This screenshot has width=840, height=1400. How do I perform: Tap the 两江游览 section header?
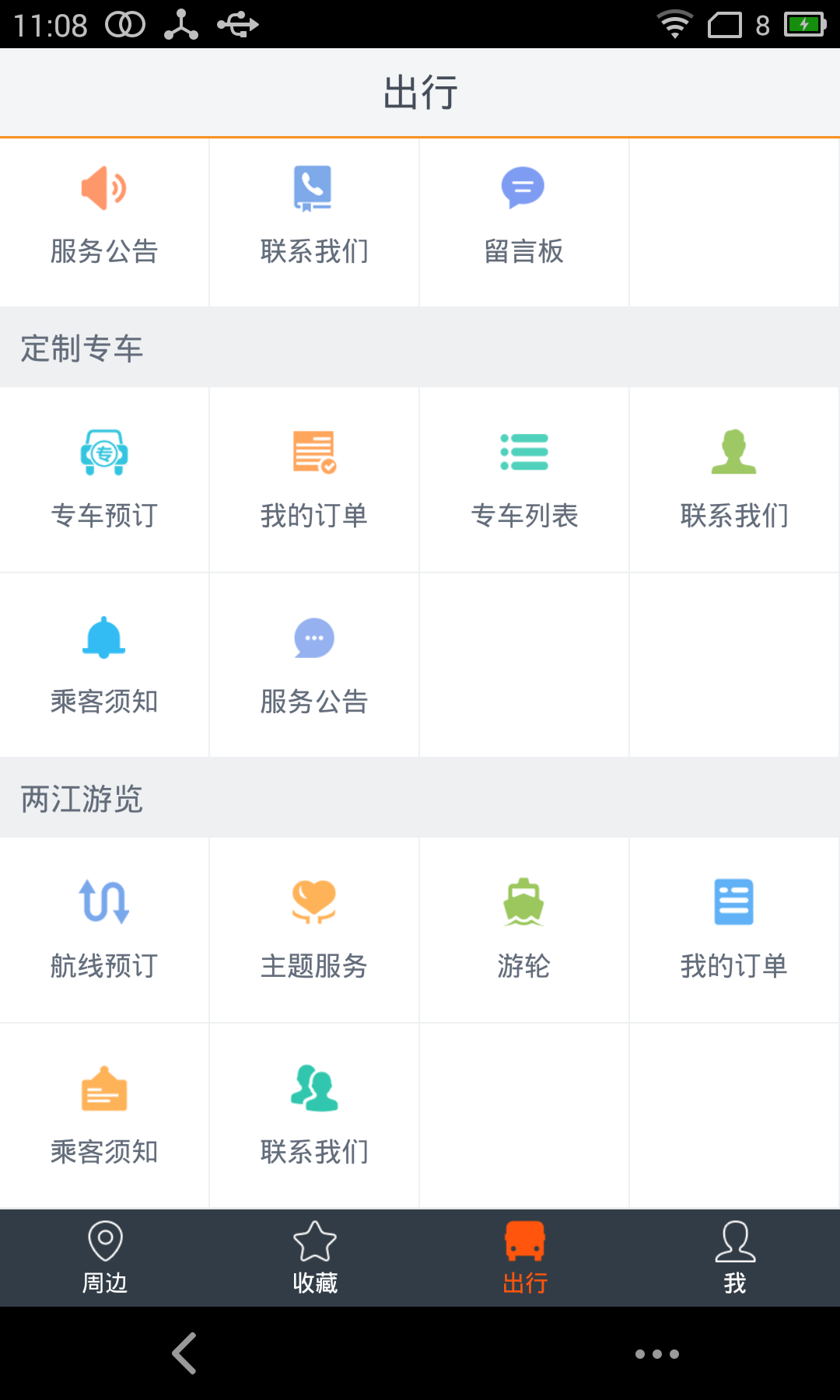tap(82, 799)
